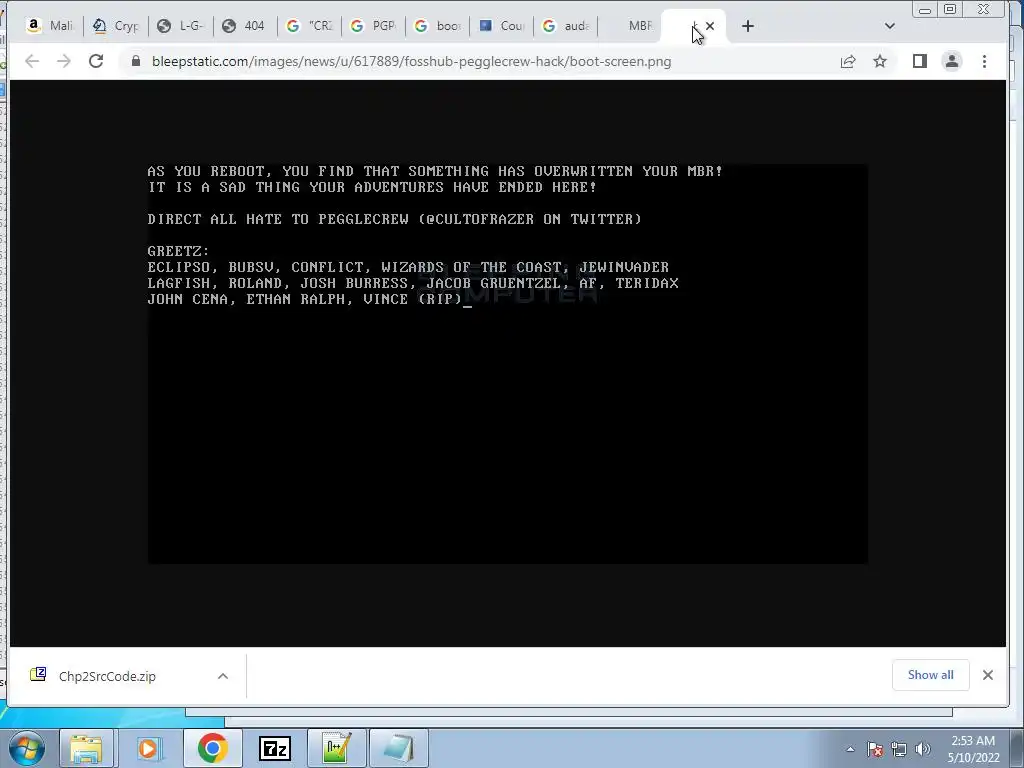Open 7-Zip from the taskbar
1024x768 pixels.
[275, 748]
